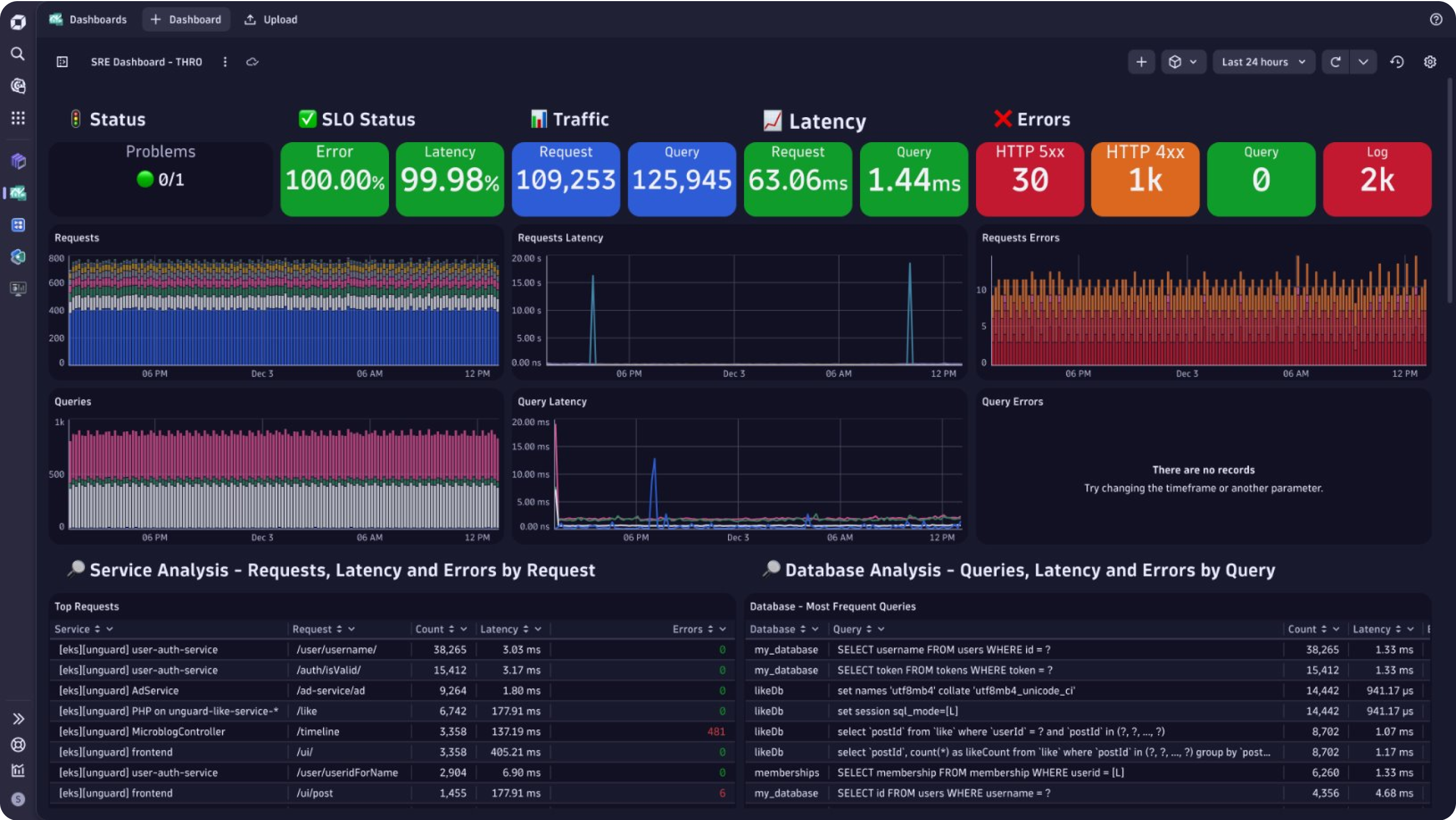Open the Search panel in the sidebar

(x=18, y=54)
